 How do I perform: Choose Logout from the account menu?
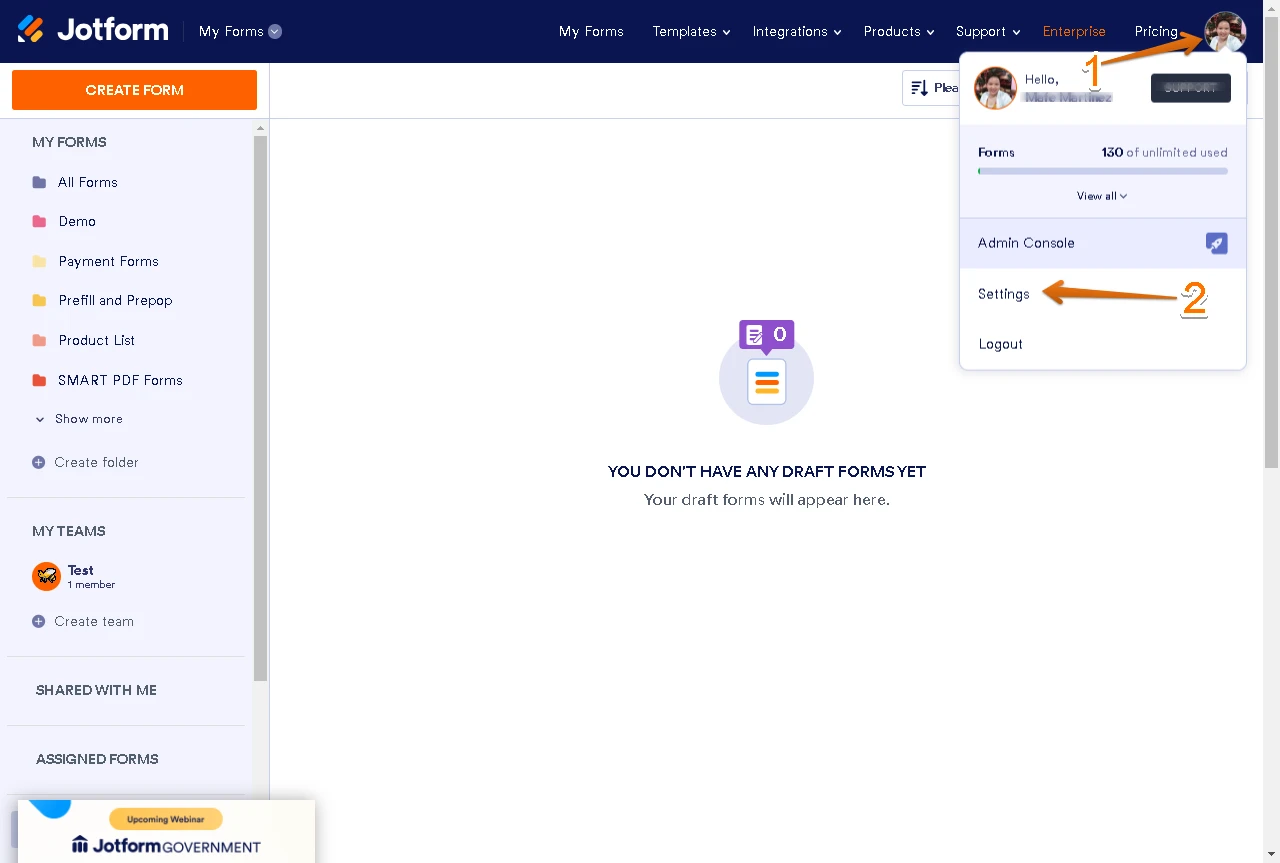point(1000,343)
